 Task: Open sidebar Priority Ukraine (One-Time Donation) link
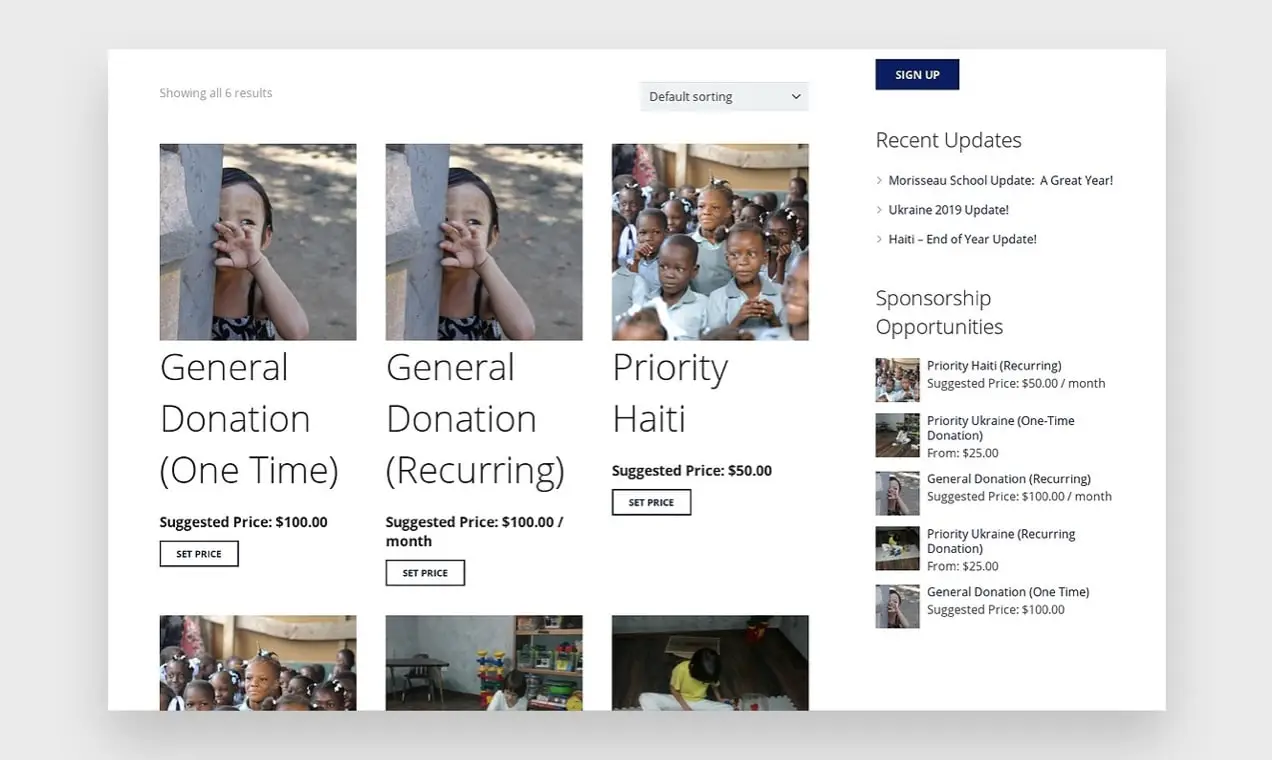(x=1001, y=428)
